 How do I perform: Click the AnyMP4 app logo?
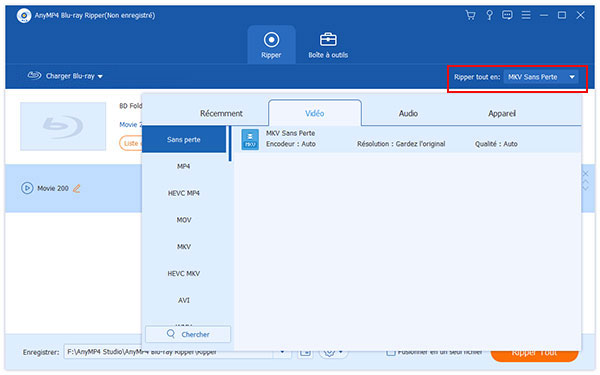[x=24, y=16]
